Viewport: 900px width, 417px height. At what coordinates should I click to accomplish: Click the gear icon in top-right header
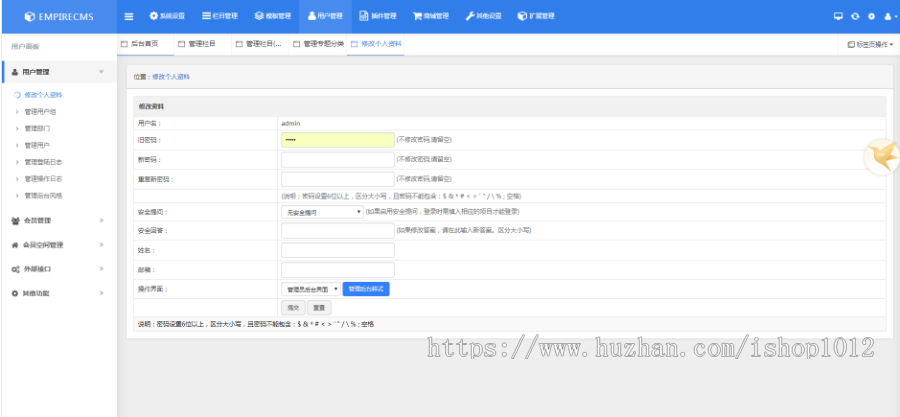(871, 16)
